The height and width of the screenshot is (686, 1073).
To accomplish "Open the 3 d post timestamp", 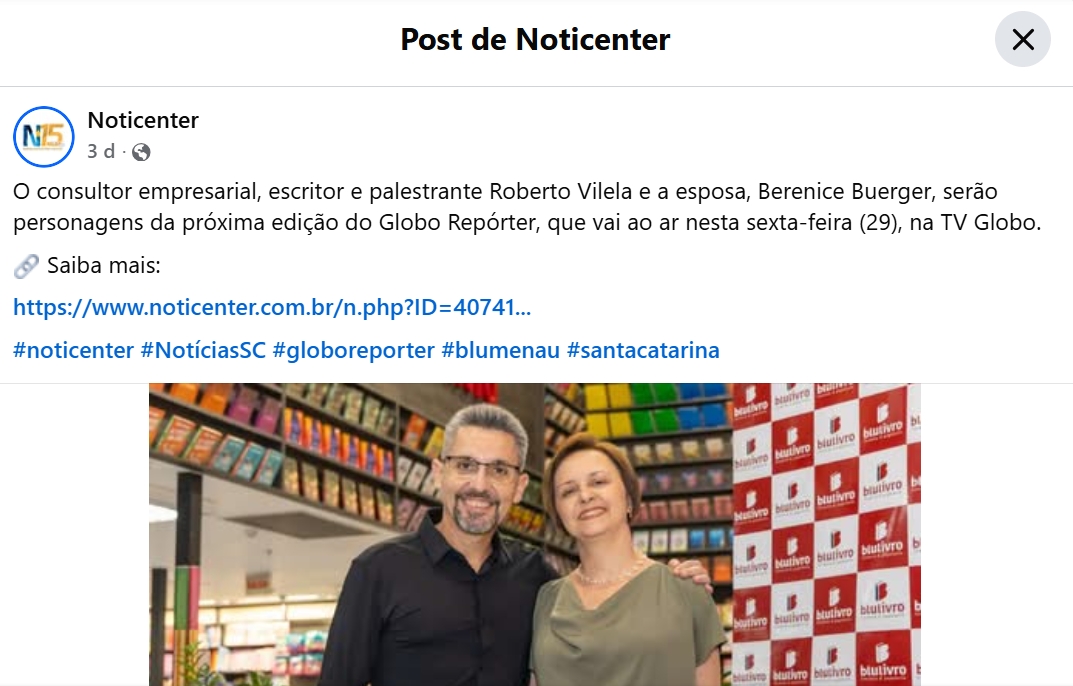I will point(101,151).
